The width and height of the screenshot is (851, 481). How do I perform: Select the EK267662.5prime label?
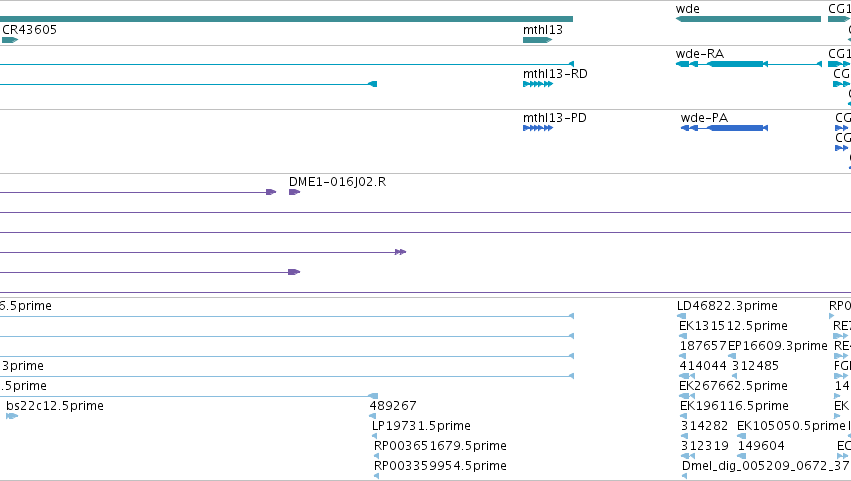[733, 385]
